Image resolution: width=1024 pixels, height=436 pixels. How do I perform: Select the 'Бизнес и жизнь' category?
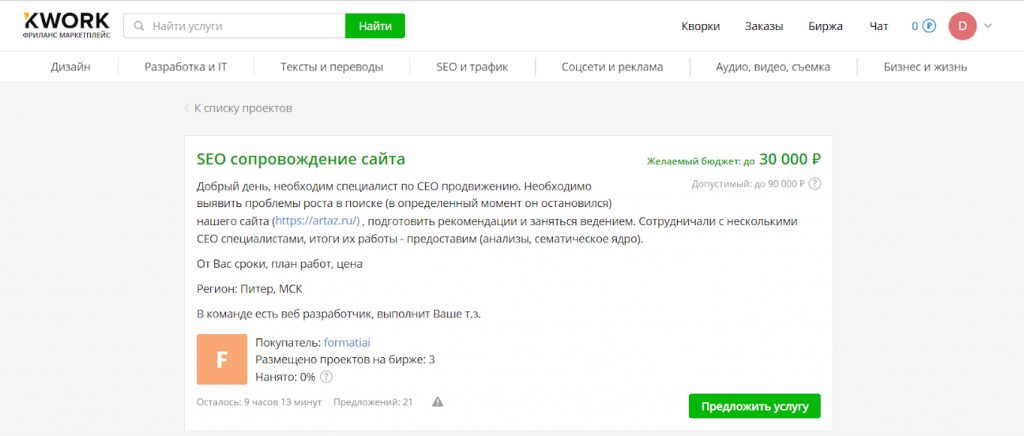coord(925,67)
